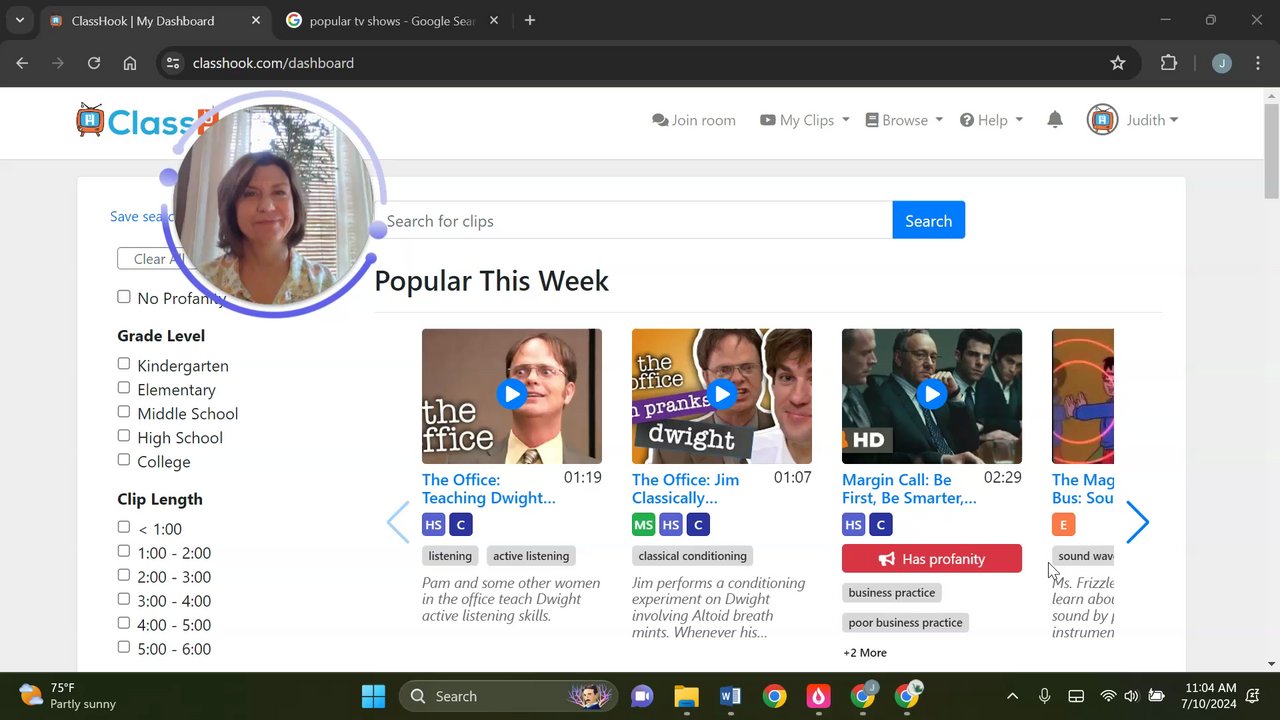Open the tab search dropdown in Chrome
Image resolution: width=1280 pixels, height=720 pixels.
pyautogui.click(x=19, y=20)
